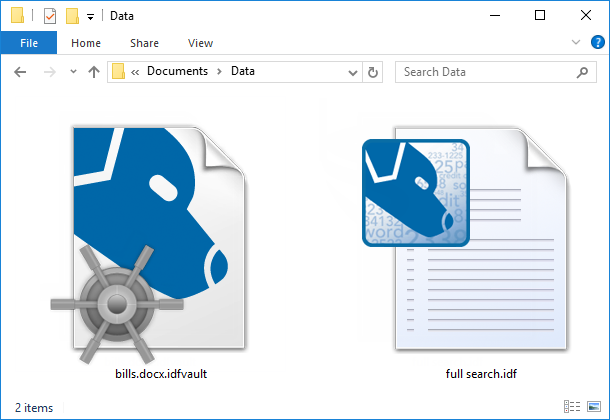Switch to details view in status bar
The width and height of the screenshot is (610, 420).
pyautogui.click(x=572, y=407)
